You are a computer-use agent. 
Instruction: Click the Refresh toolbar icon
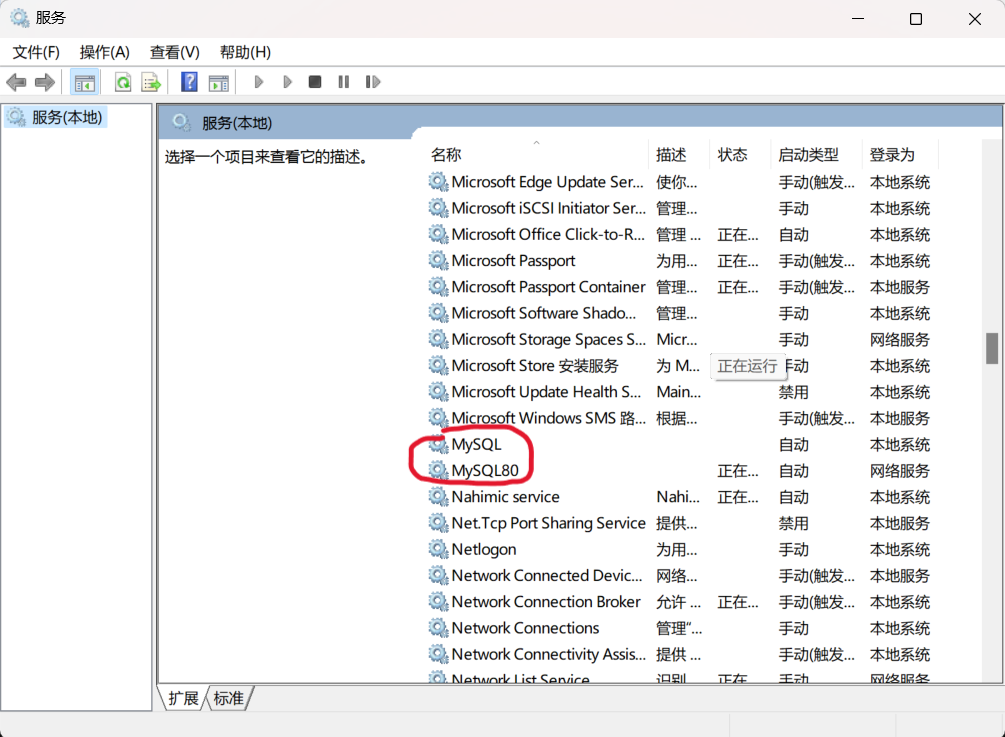point(122,82)
